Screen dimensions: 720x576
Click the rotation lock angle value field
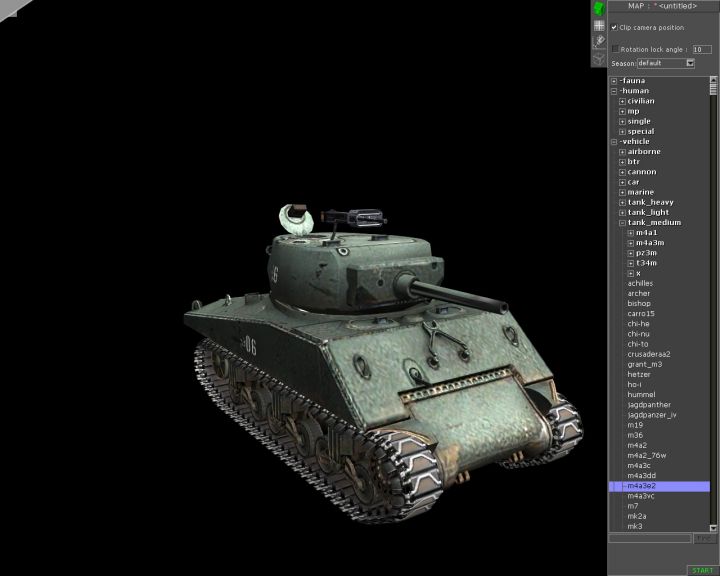point(701,48)
